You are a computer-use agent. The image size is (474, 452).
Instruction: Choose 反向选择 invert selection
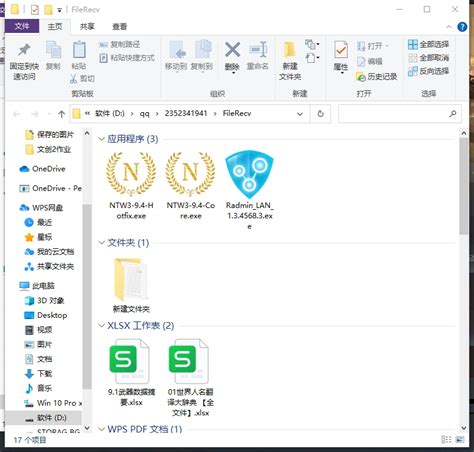point(429,71)
